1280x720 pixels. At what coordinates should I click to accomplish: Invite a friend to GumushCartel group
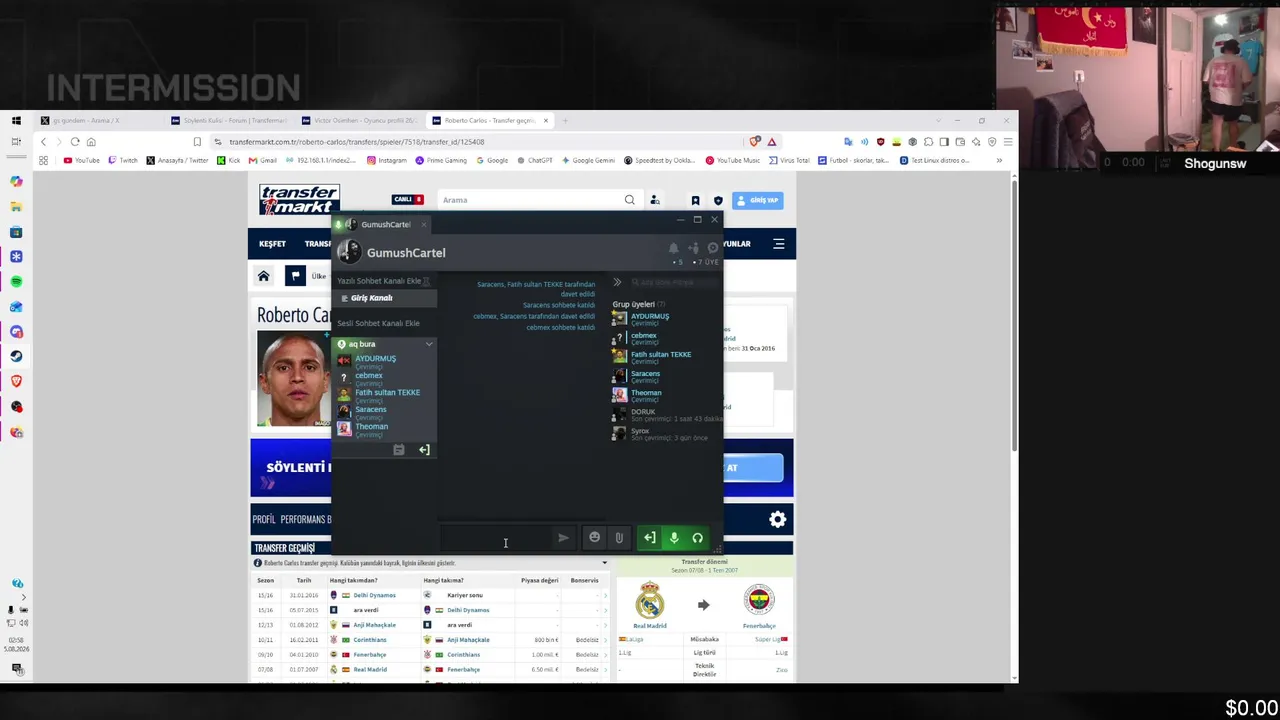(x=693, y=248)
